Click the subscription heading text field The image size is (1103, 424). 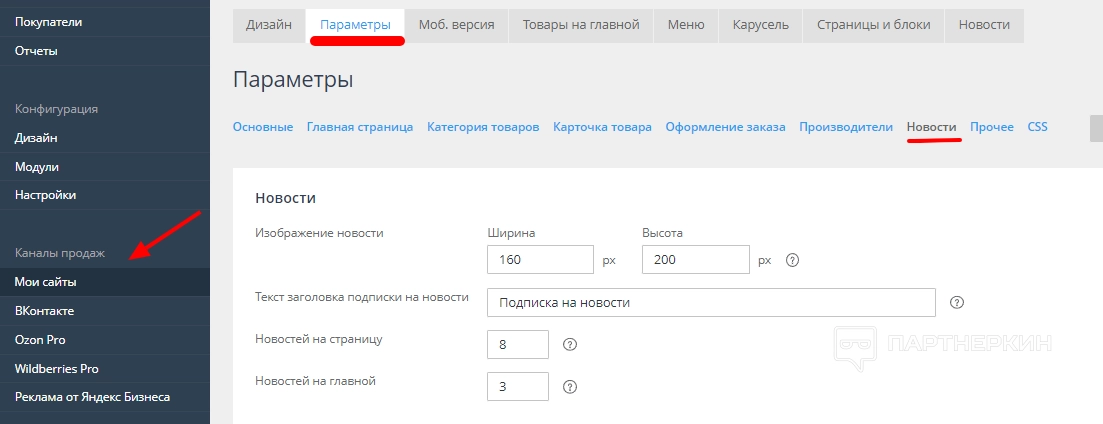[710, 302]
